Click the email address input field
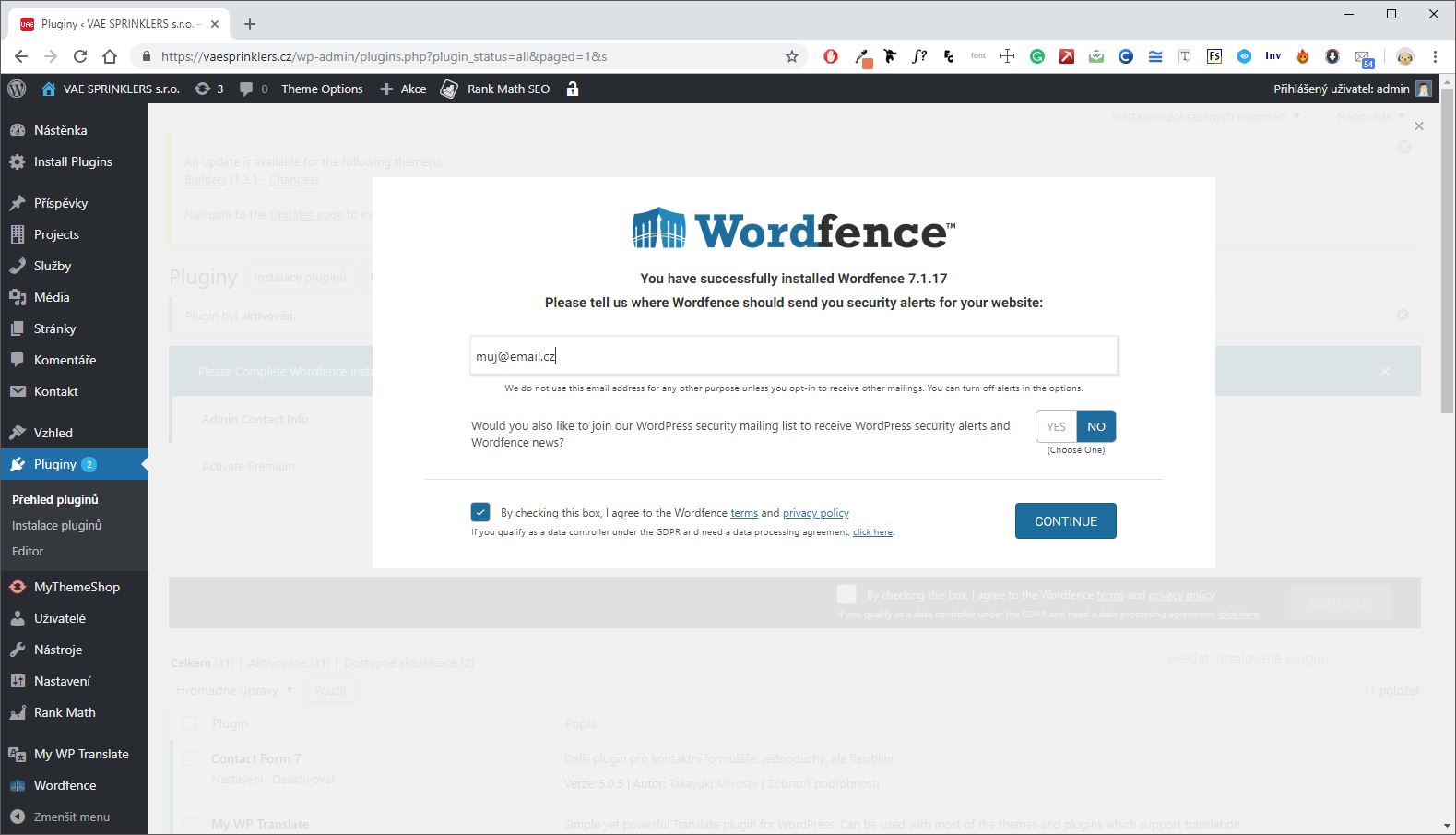Viewport: 1456px width, 835px height. (794, 356)
